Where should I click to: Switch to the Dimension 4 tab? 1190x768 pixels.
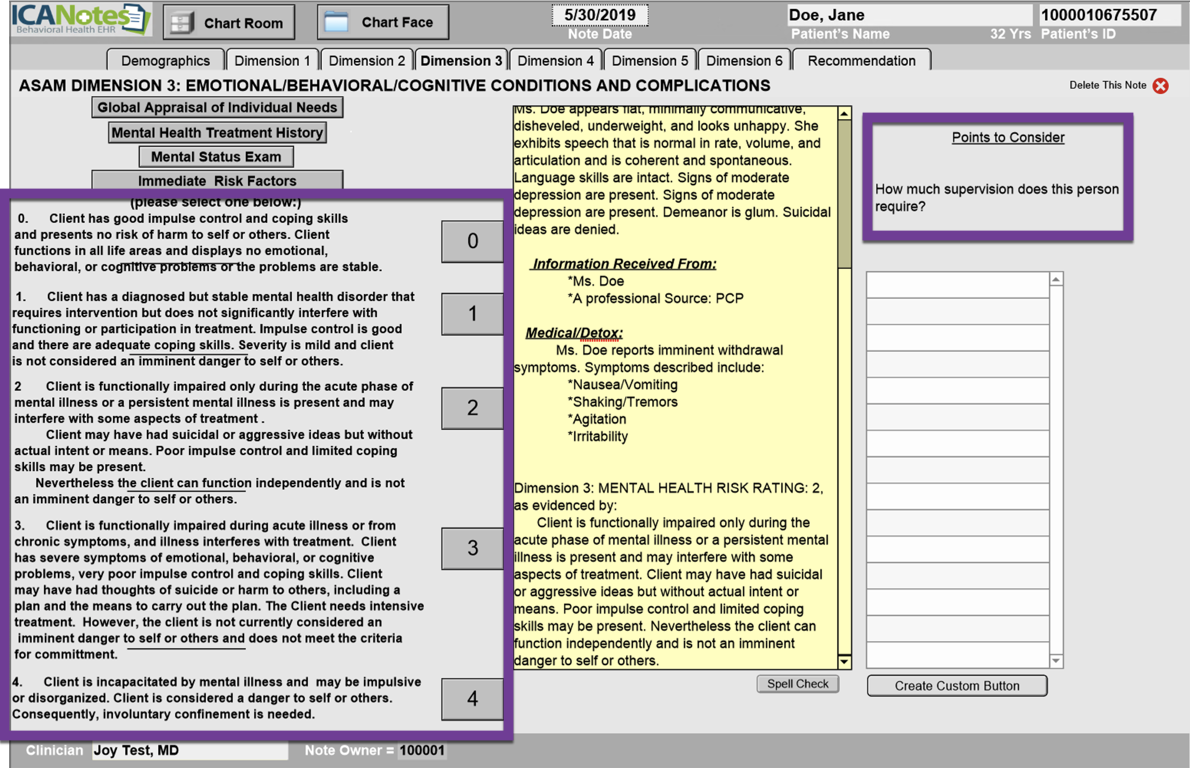556,61
